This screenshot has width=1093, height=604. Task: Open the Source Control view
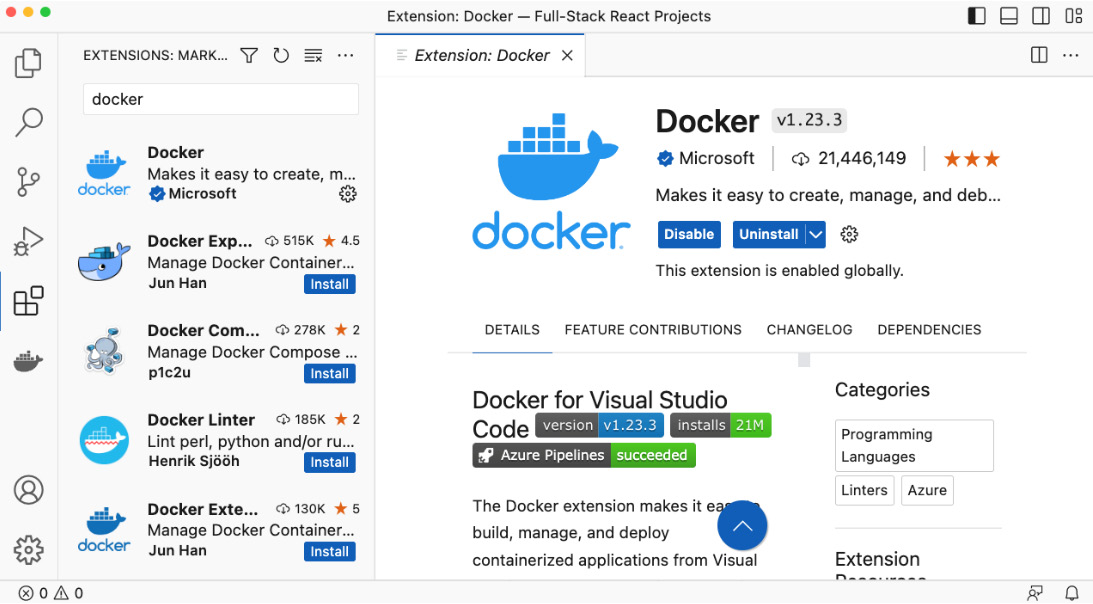28,182
